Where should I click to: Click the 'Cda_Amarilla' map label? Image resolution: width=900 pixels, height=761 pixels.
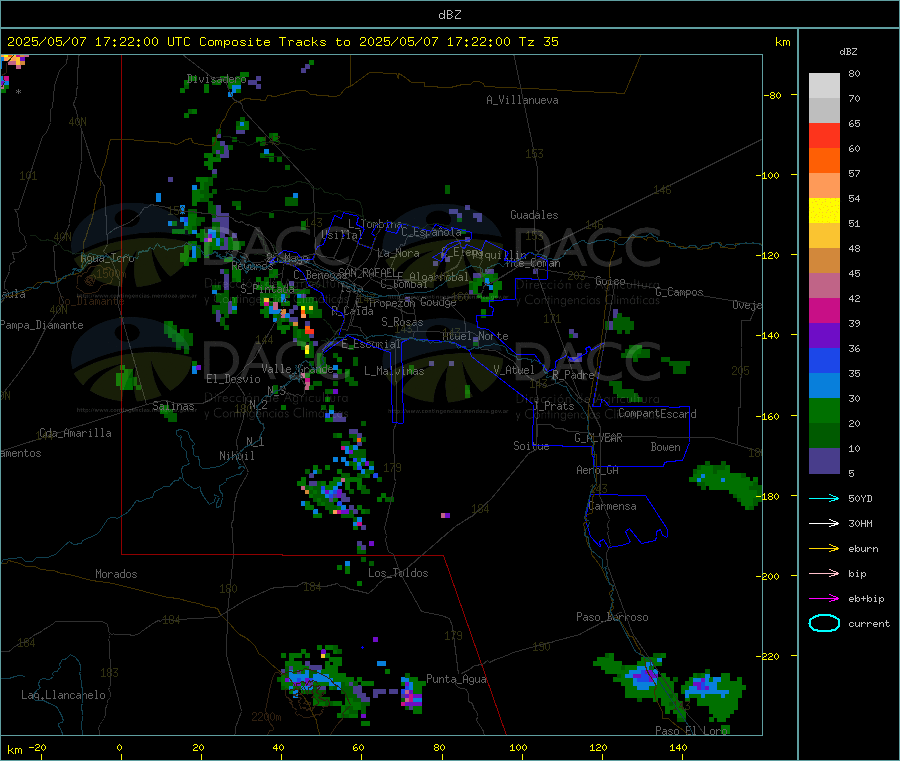[x=75, y=433]
